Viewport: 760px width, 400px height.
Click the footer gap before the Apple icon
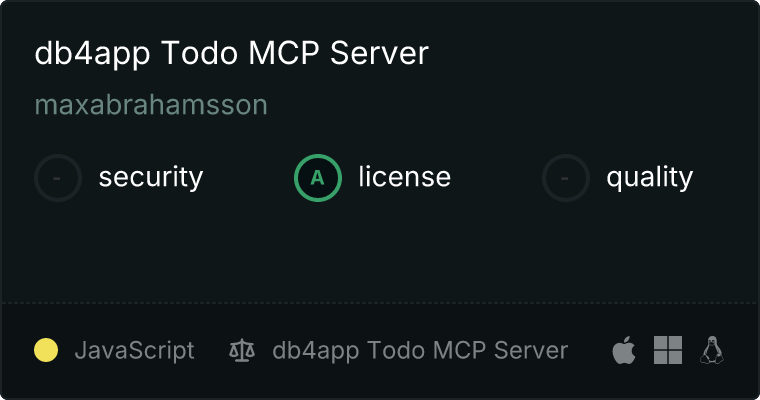(590, 350)
